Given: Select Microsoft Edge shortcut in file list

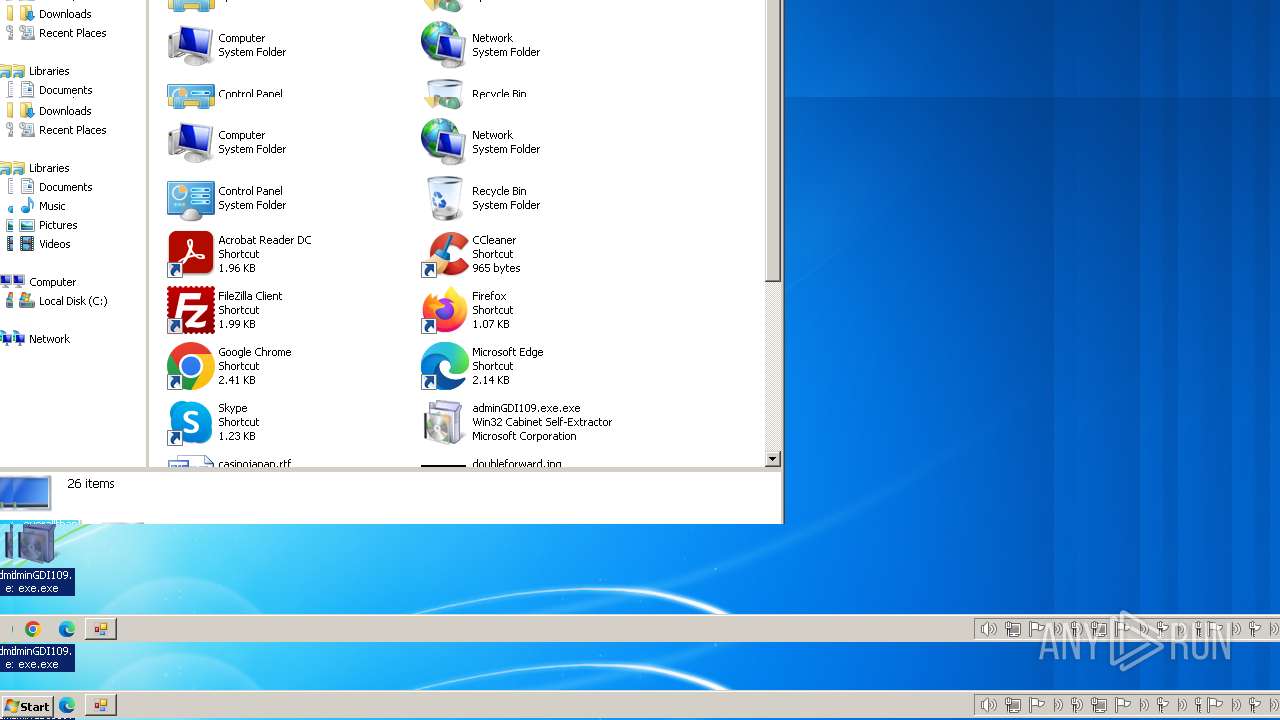Looking at the screenshot, I should (x=483, y=366).
